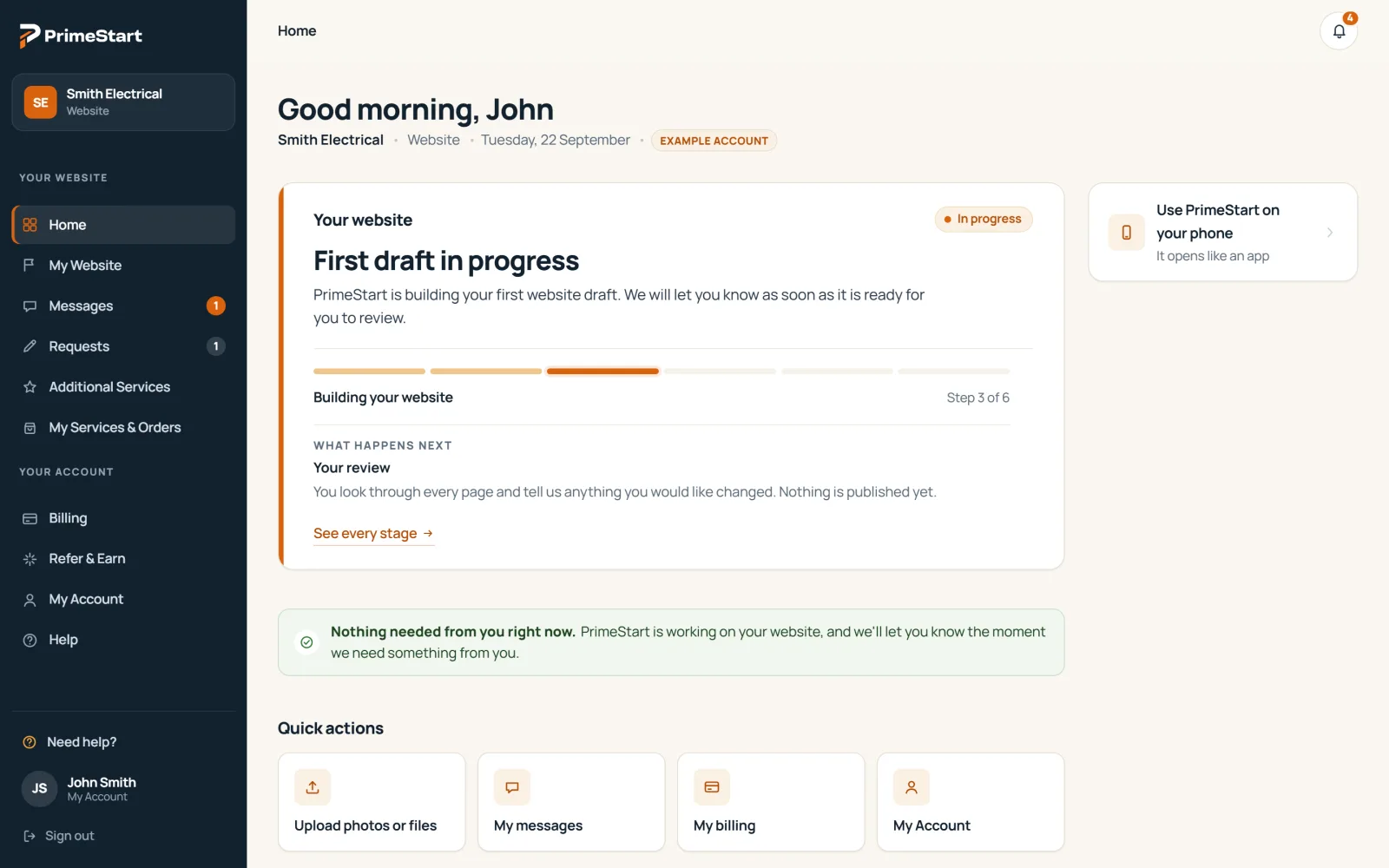Click the chat icon in My messages card

tap(512, 787)
